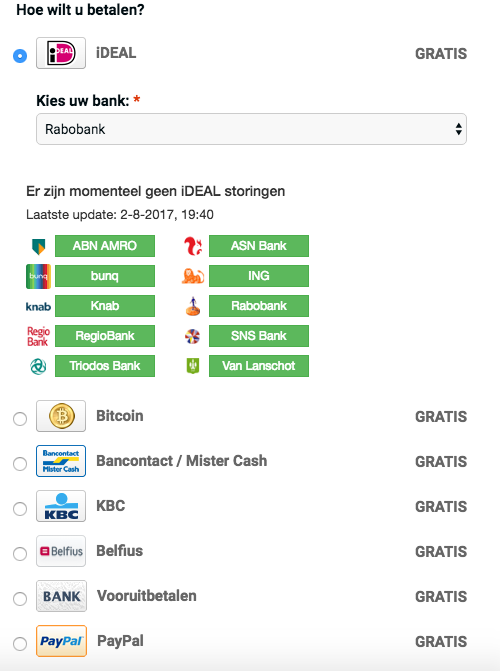Viewport: 500px width, 671px height.
Task: Select the Belfius radio button
Action: [20, 553]
